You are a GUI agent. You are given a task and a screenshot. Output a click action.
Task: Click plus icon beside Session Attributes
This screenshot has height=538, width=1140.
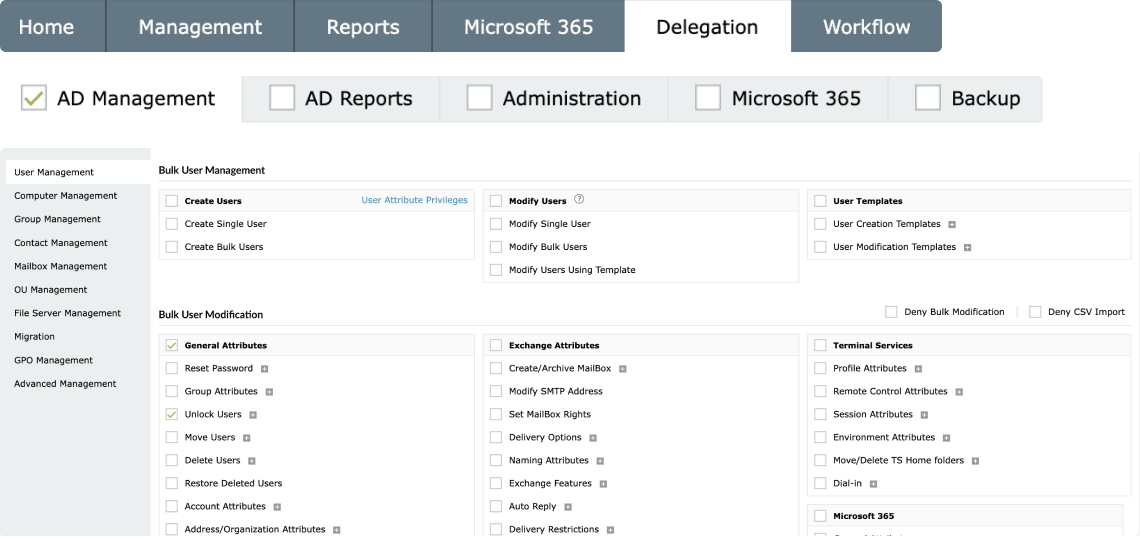924,415
